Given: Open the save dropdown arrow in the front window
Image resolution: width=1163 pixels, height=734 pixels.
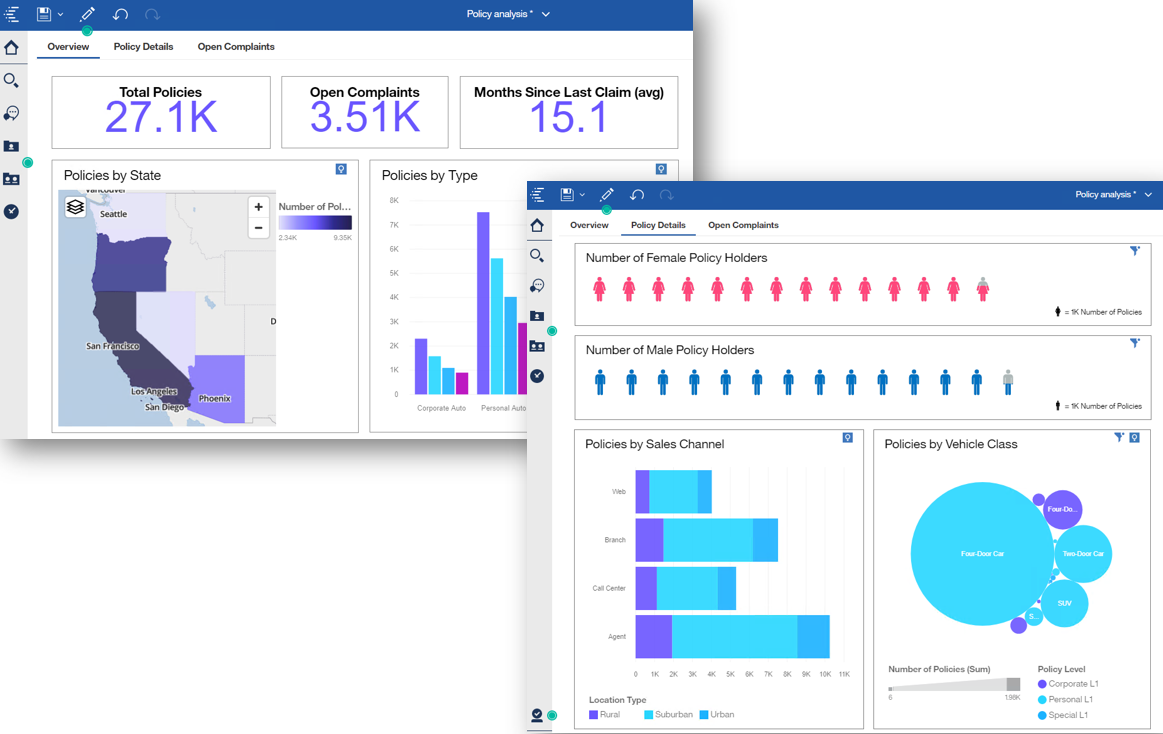Looking at the screenshot, I should 582,195.
